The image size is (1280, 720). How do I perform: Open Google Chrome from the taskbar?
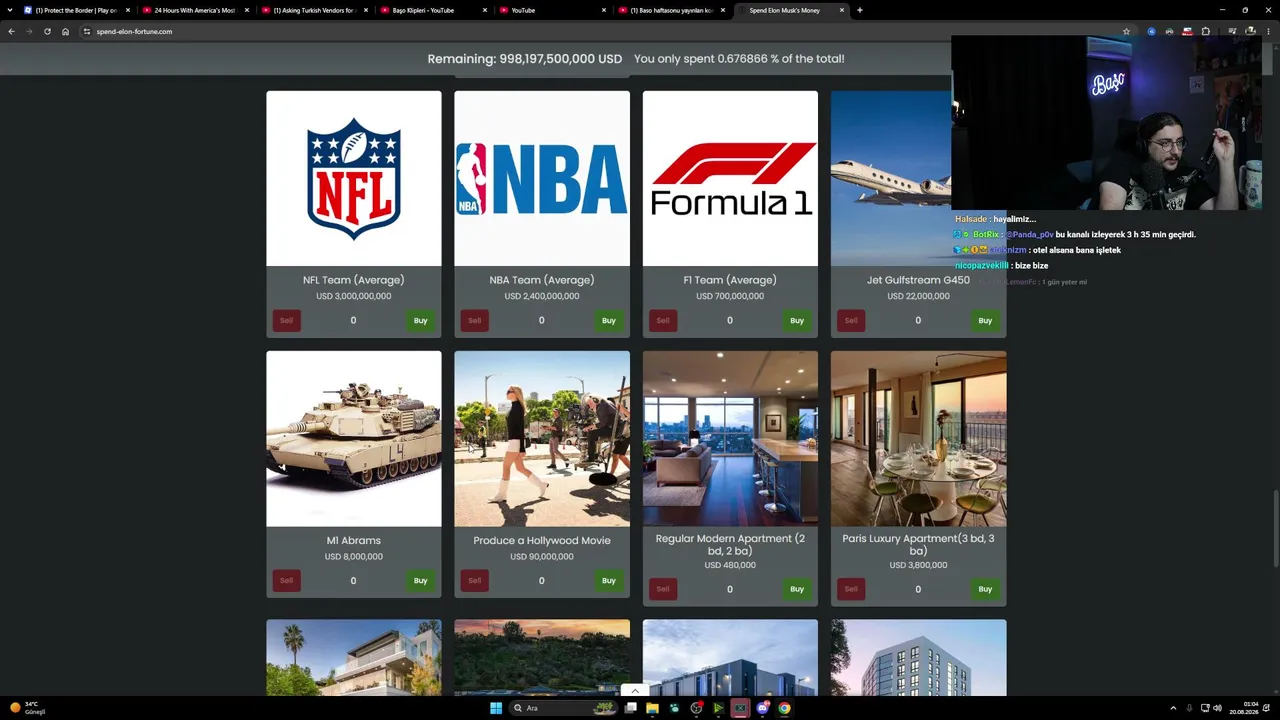784,708
